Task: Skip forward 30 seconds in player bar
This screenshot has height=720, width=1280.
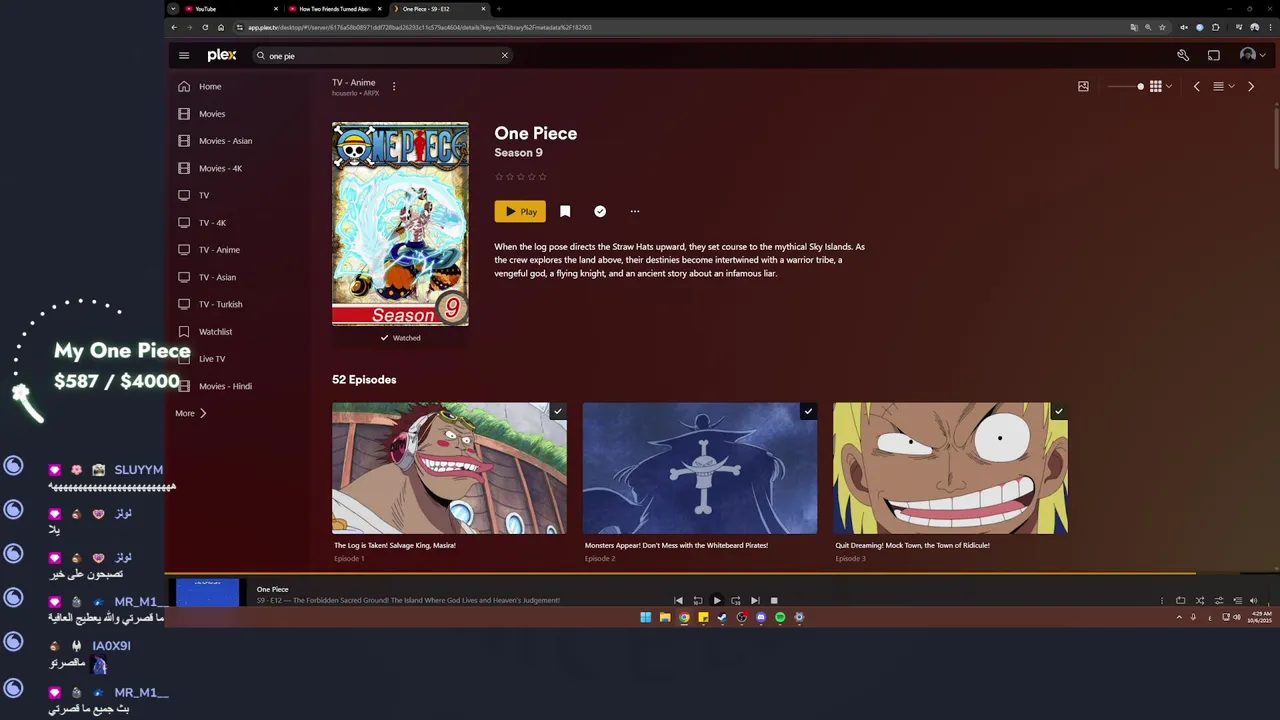Action: point(736,601)
